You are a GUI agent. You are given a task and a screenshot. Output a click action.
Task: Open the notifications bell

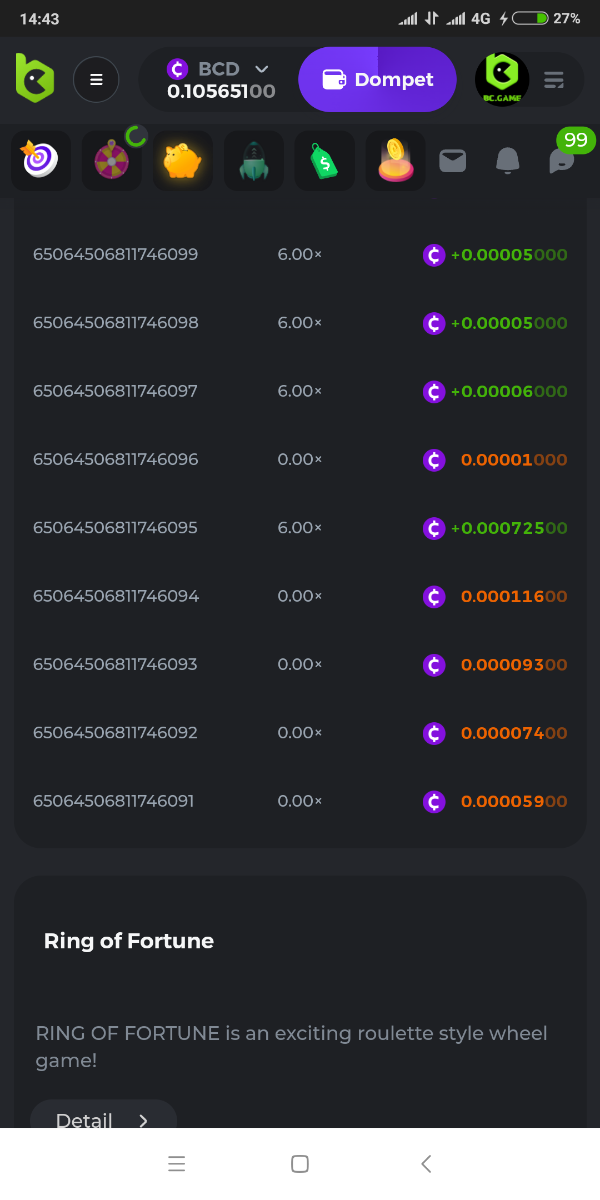click(x=508, y=160)
